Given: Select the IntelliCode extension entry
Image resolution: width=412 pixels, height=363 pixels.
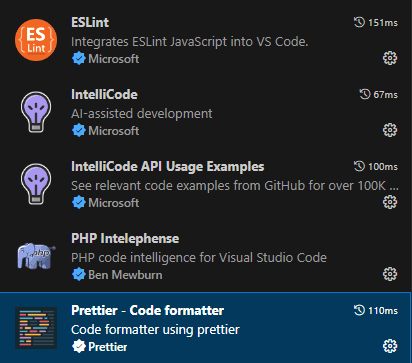Looking at the screenshot, I should click(x=206, y=112).
